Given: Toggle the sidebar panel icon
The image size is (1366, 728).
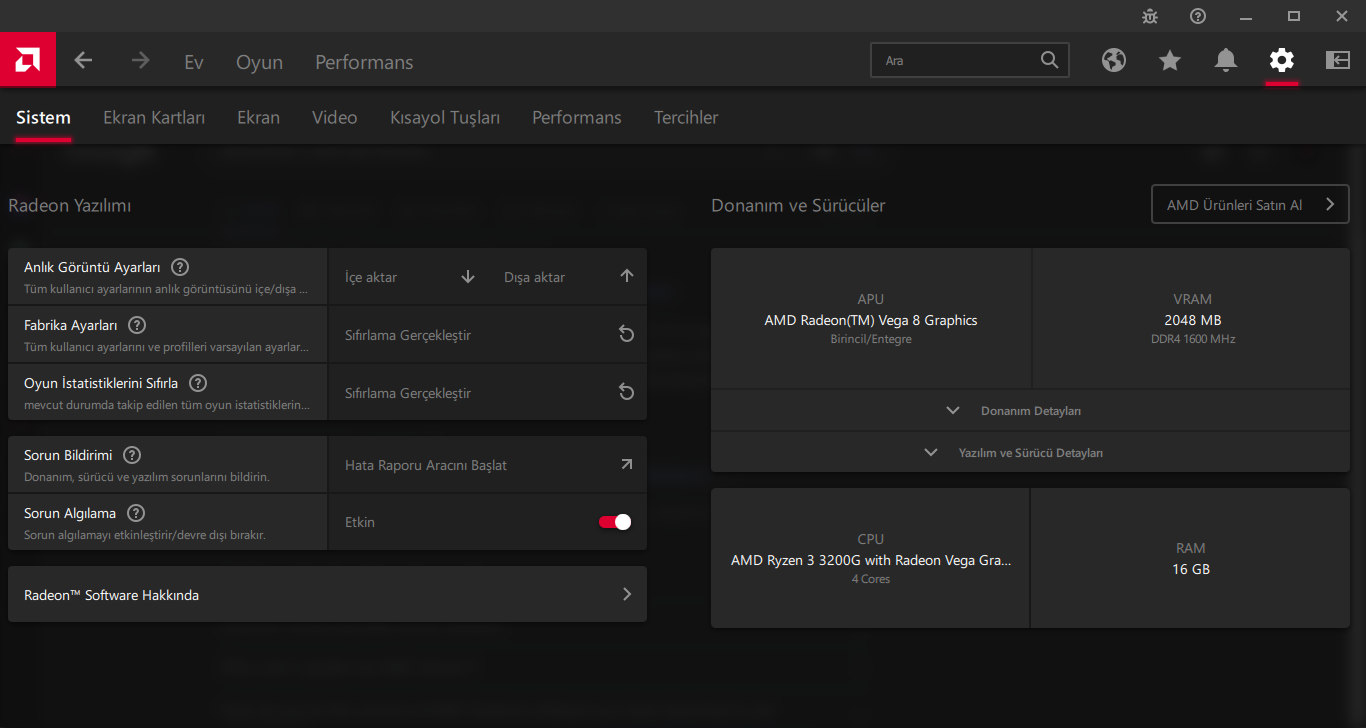Looking at the screenshot, I should [x=1338, y=61].
